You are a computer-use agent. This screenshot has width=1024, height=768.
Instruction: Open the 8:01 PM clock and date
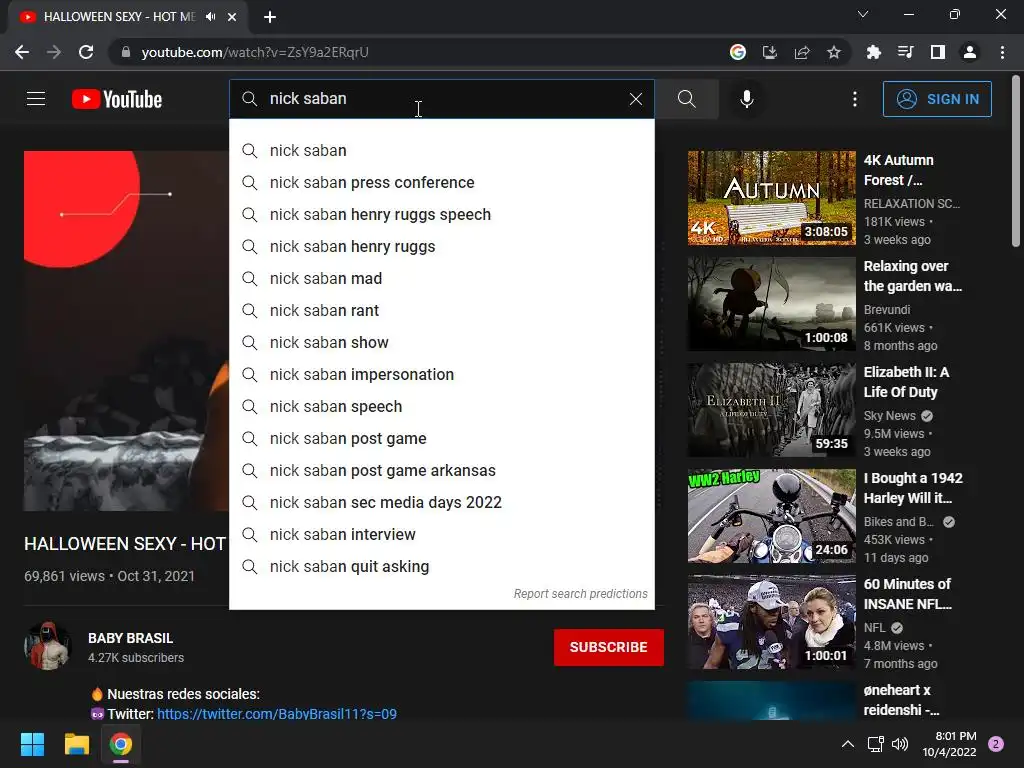coord(949,744)
